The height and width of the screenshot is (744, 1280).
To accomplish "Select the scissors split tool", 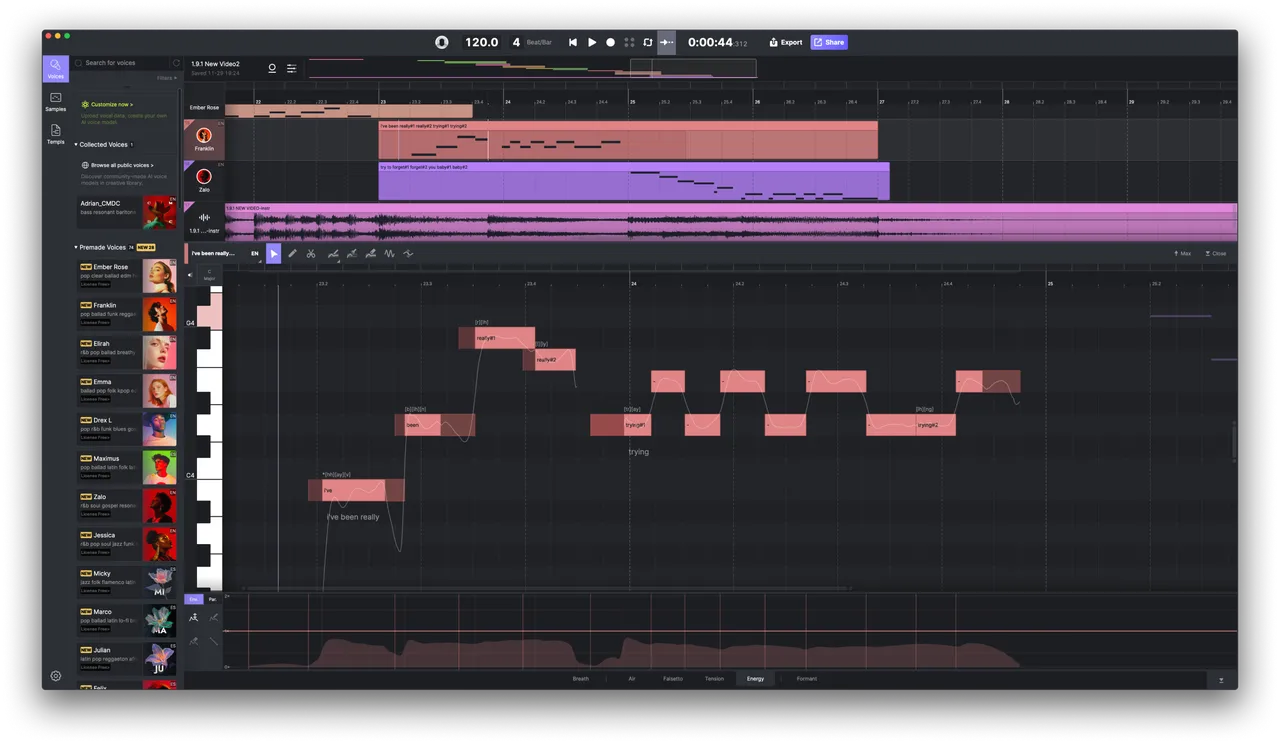I will [311, 254].
